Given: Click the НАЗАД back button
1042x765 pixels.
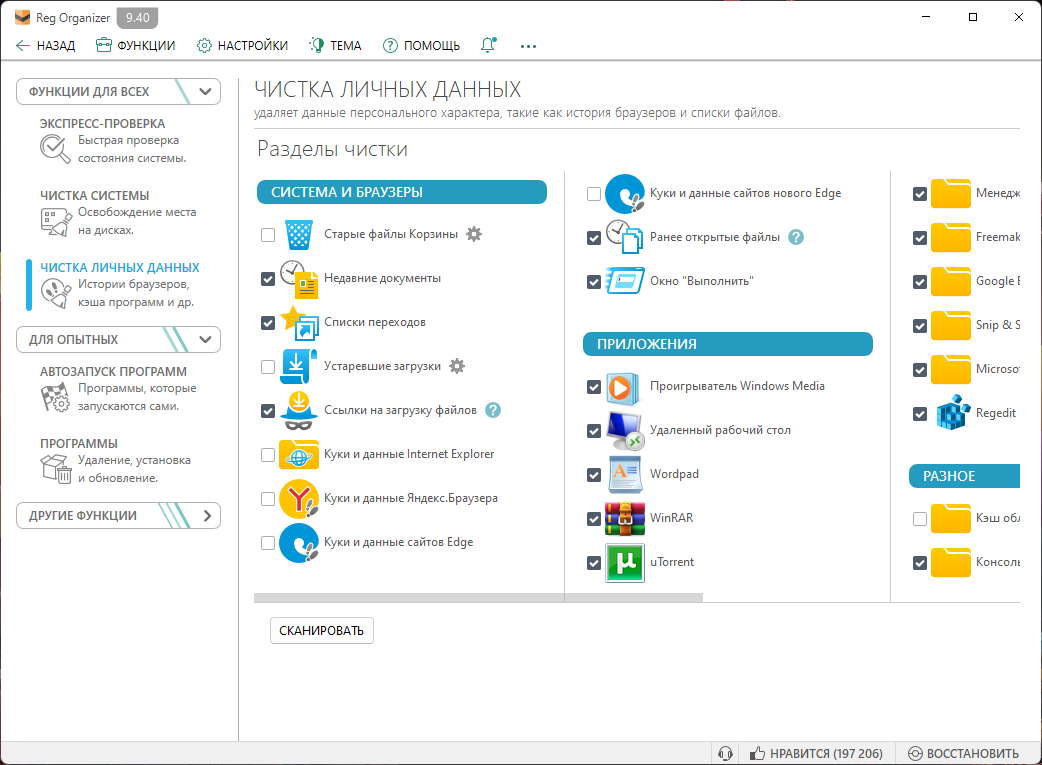Looking at the screenshot, I should click(45, 45).
